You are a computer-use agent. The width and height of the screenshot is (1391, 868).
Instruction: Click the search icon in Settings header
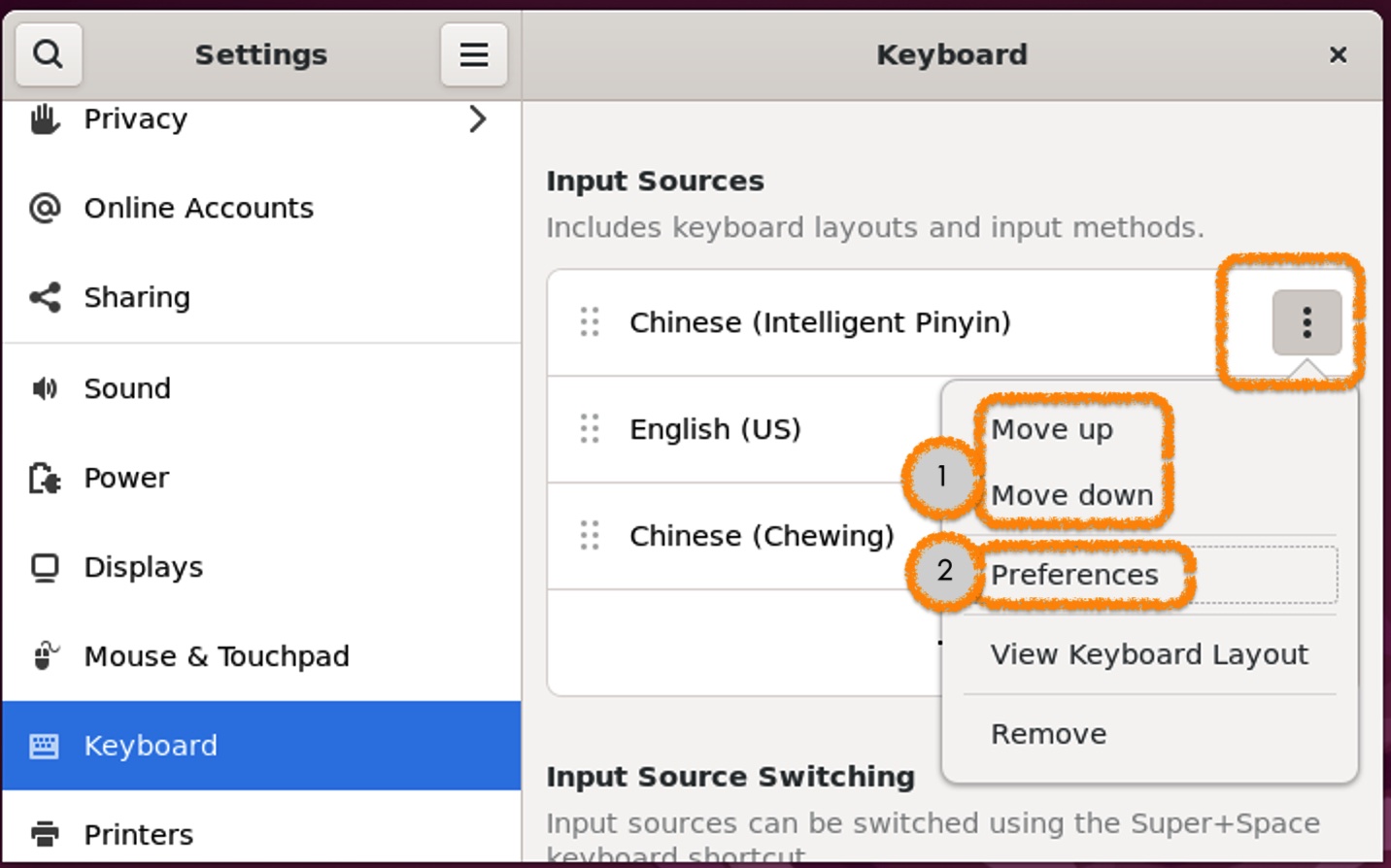pyautogui.click(x=48, y=54)
